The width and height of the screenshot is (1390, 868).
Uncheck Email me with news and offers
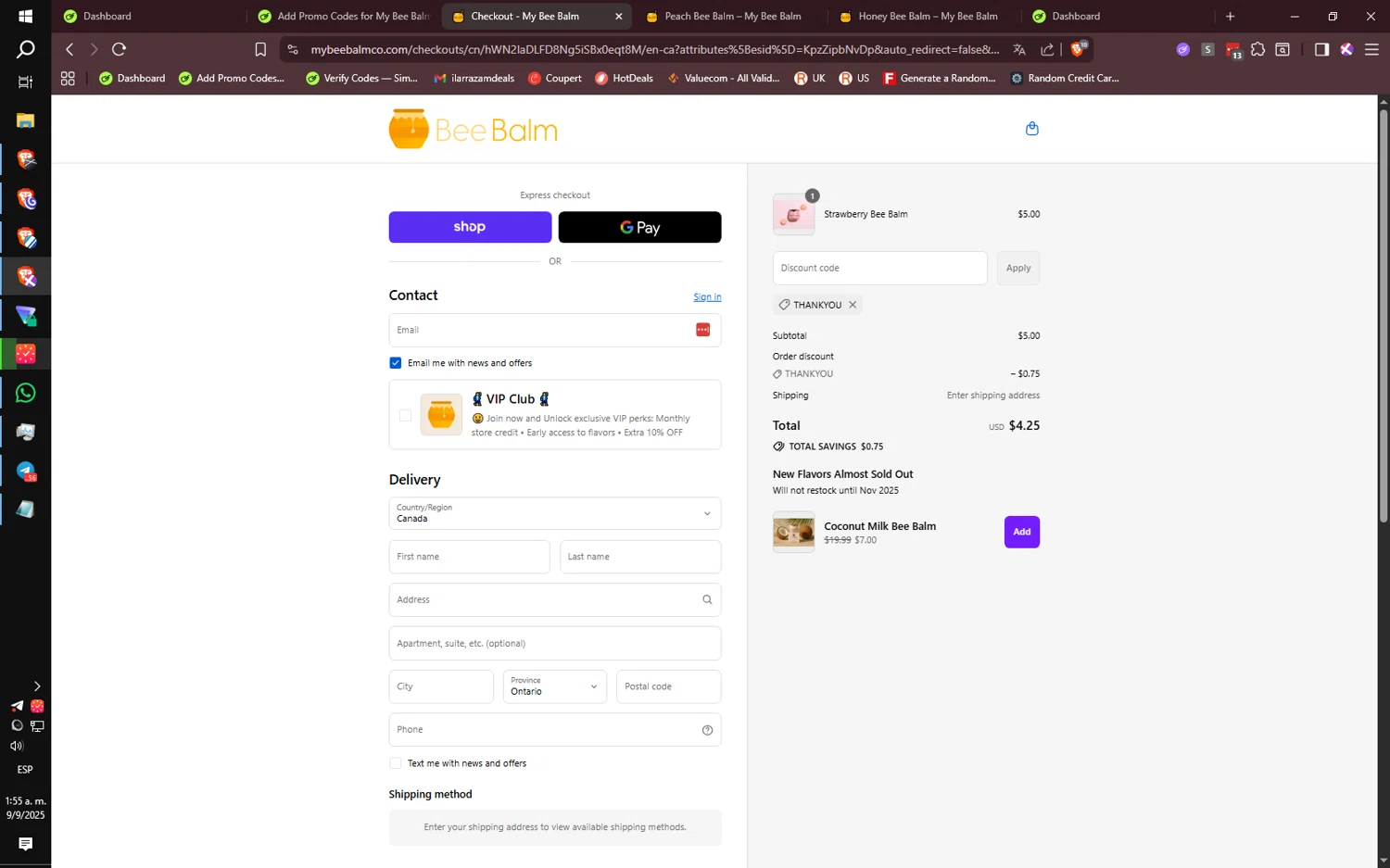[x=396, y=363]
